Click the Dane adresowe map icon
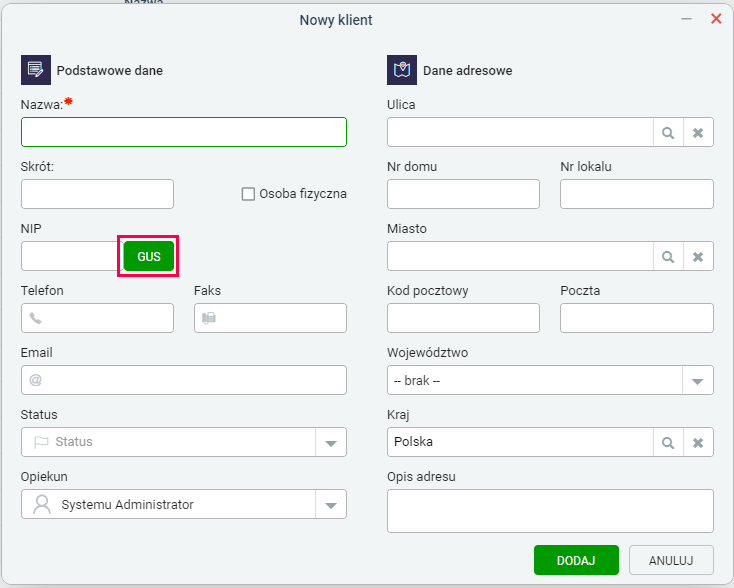The height and width of the screenshot is (588, 734). click(402, 70)
